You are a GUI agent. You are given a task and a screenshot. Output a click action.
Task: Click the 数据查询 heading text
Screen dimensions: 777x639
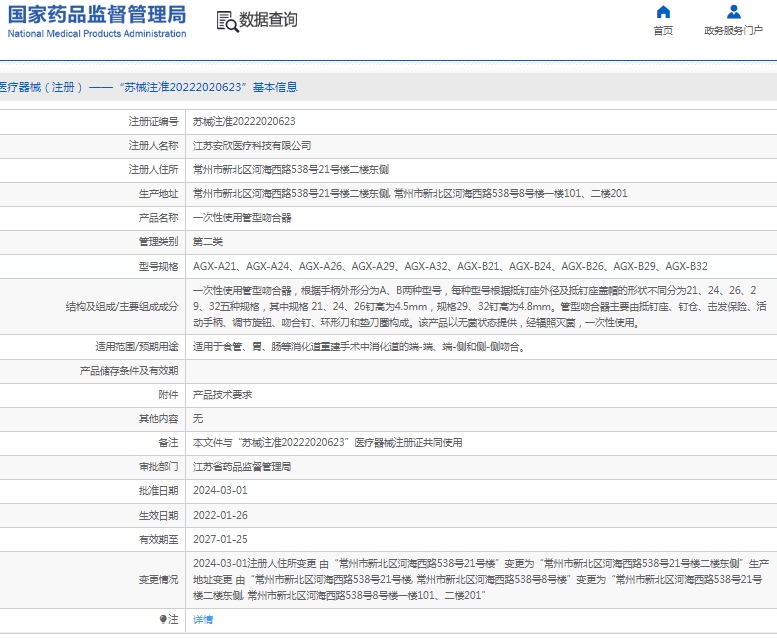tap(268, 20)
